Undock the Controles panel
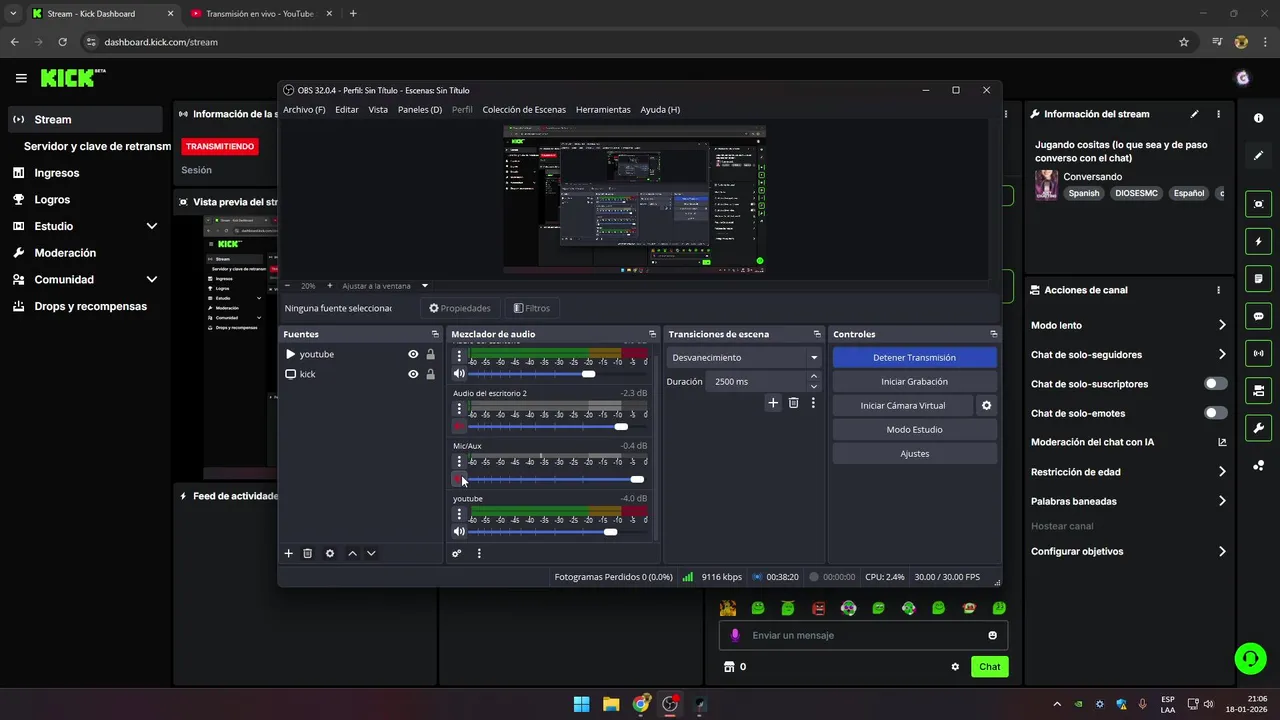The height and width of the screenshot is (720, 1280). [x=994, y=334]
